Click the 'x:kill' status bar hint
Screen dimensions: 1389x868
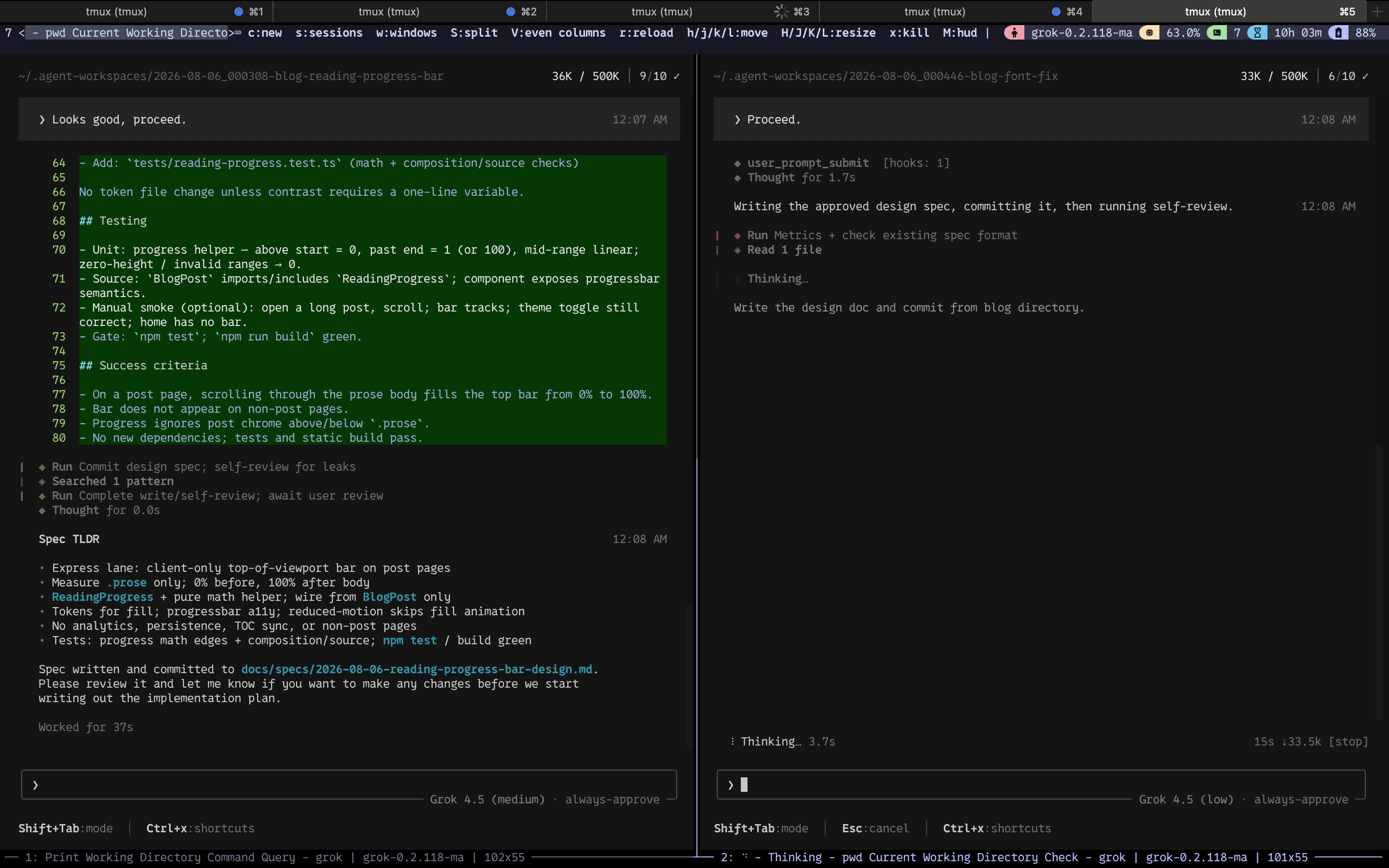pyautogui.click(x=909, y=33)
